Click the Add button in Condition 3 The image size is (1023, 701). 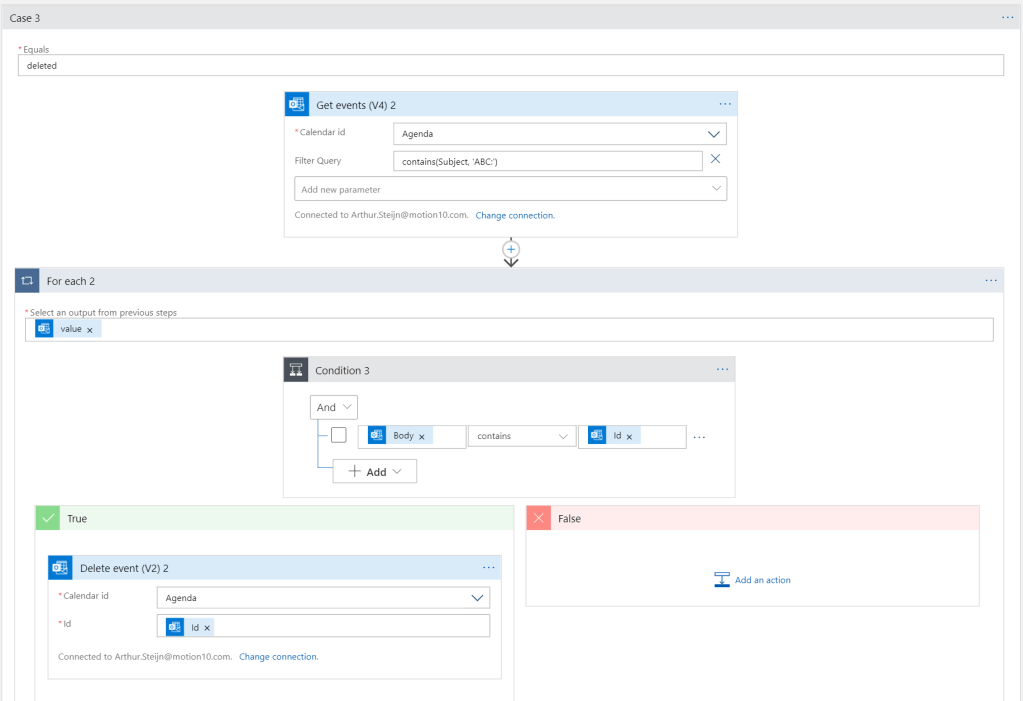375,471
